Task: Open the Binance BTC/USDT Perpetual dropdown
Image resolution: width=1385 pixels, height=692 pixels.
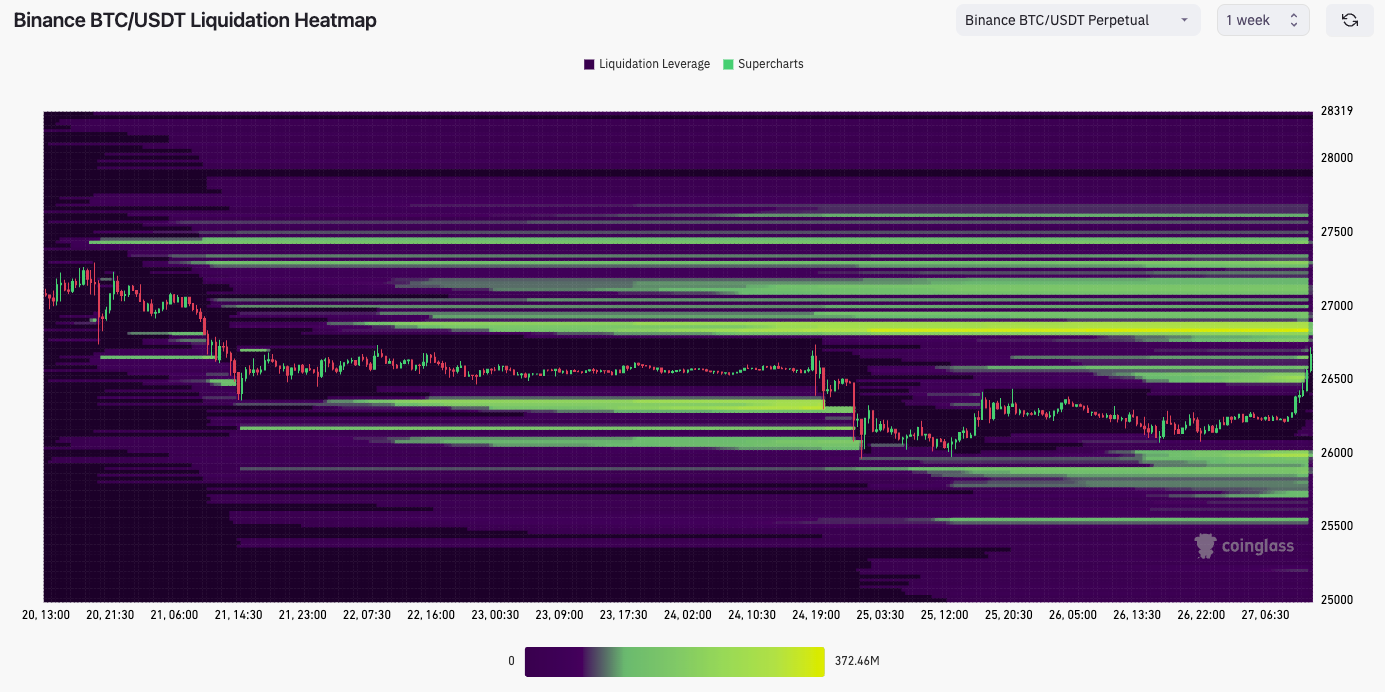Action: click(1077, 20)
